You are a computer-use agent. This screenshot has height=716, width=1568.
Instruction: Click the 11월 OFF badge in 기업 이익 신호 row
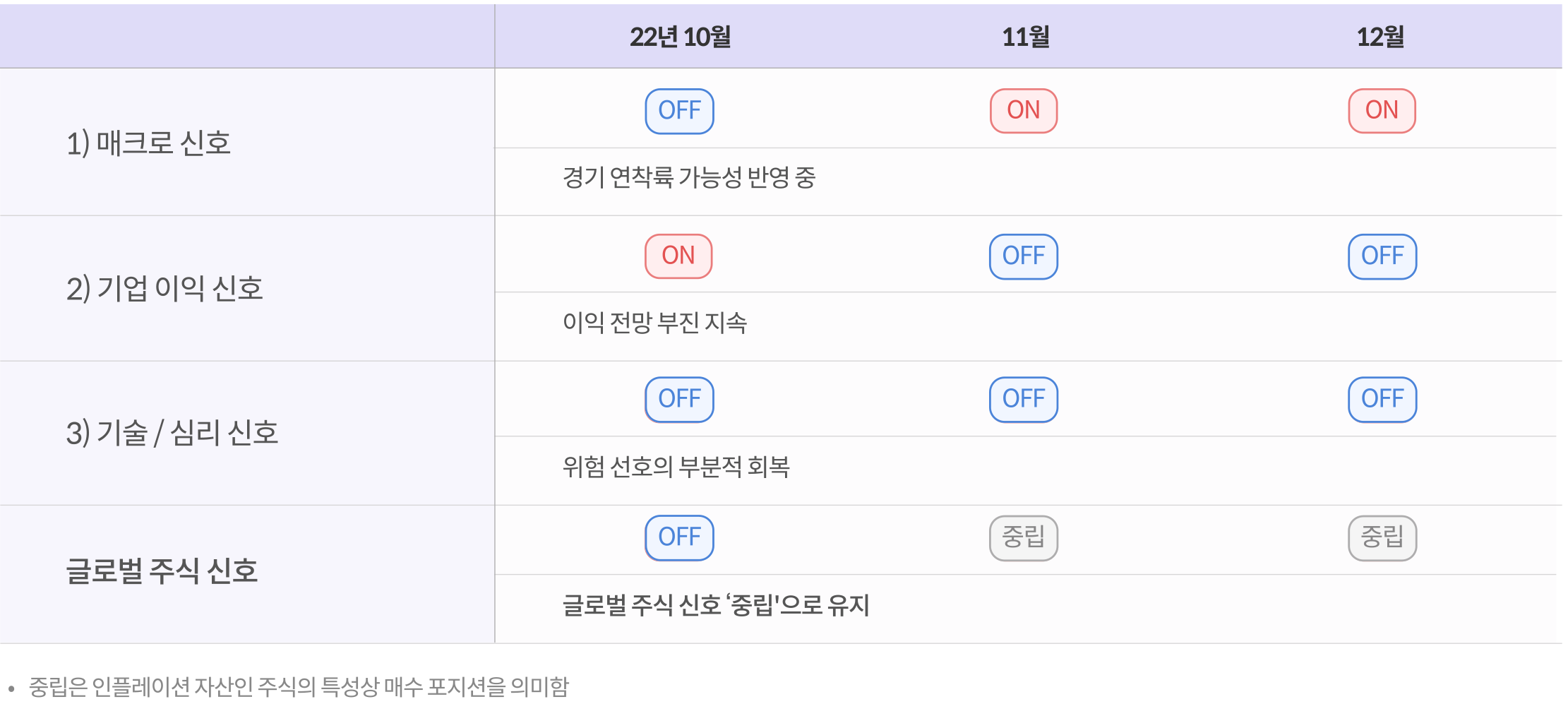click(x=1023, y=256)
